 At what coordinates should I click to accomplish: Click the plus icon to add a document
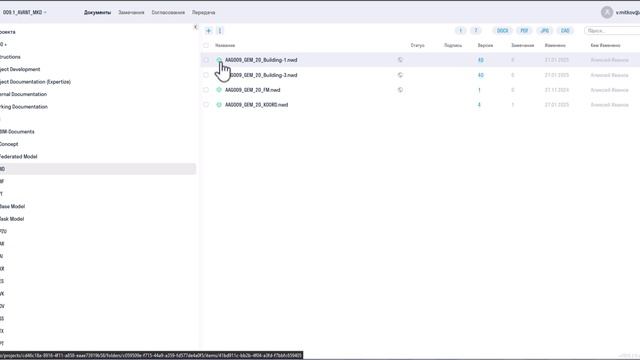pyautogui.click(x=209, y=31)
